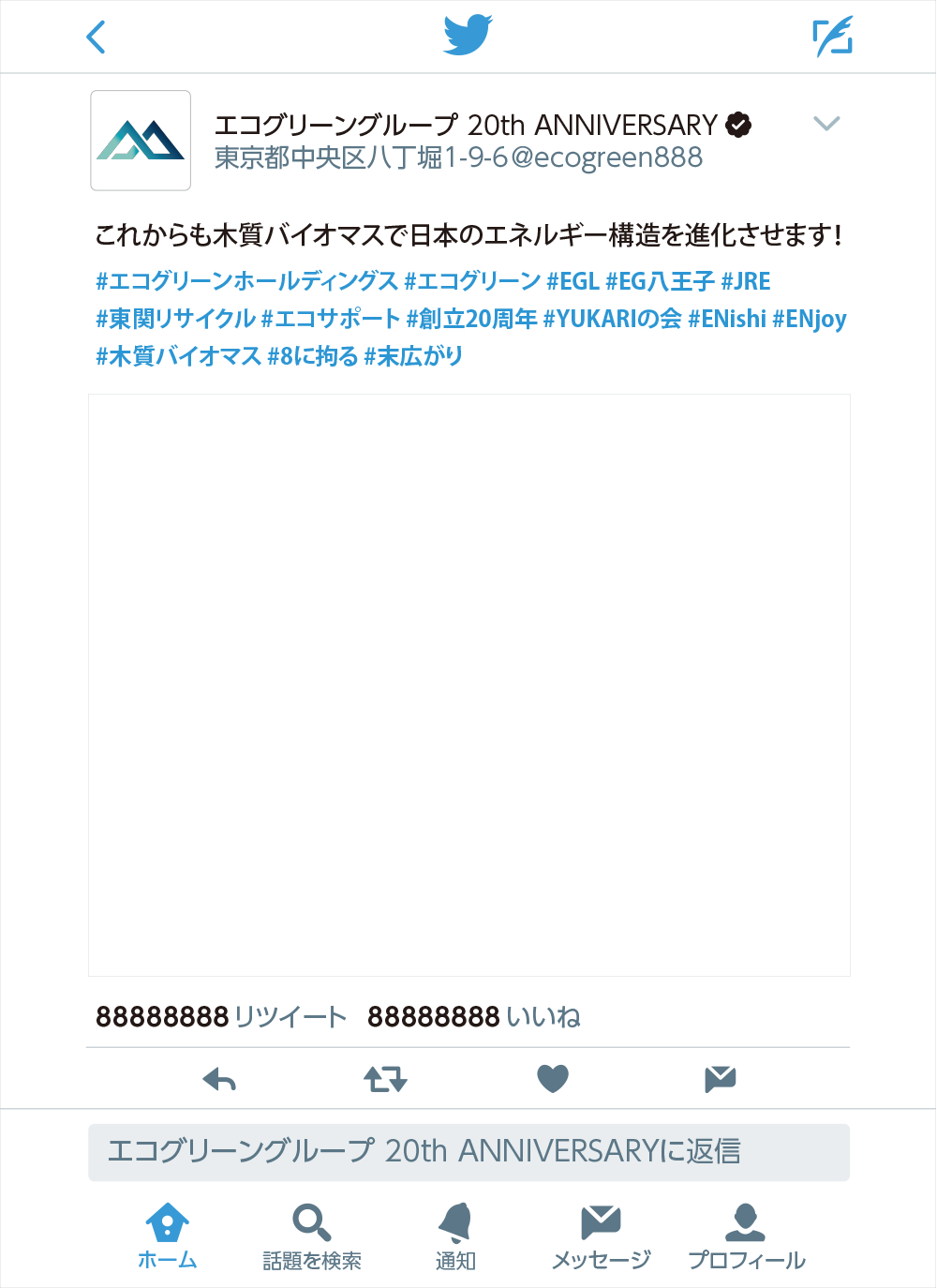Open the #創立20周年 hashtag link
Screen dimensions: 937x1288
click(471, 319)
